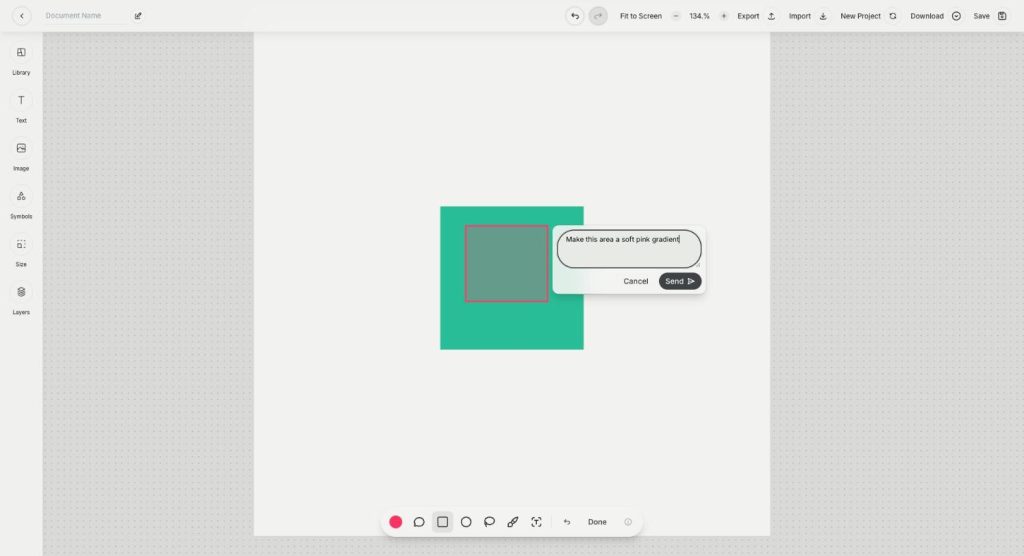
Task: Click the info icon in bottom toolbar
Action: tap(628, 522)
